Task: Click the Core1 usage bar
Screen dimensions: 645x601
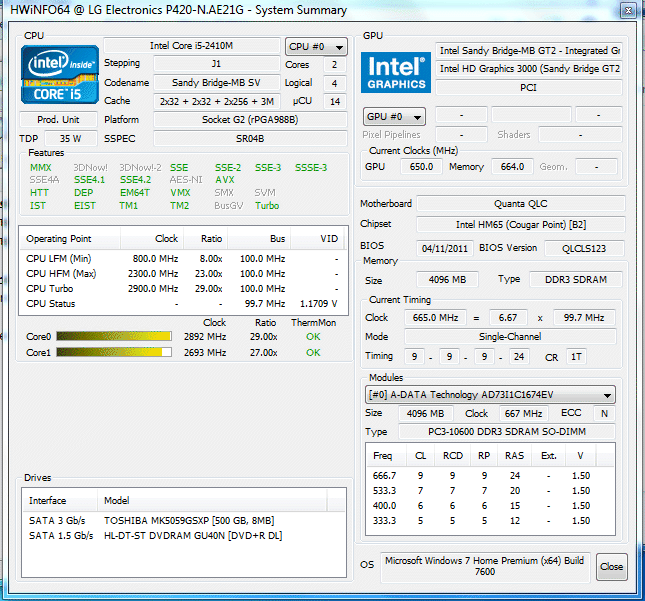Action: pos(114,353)
